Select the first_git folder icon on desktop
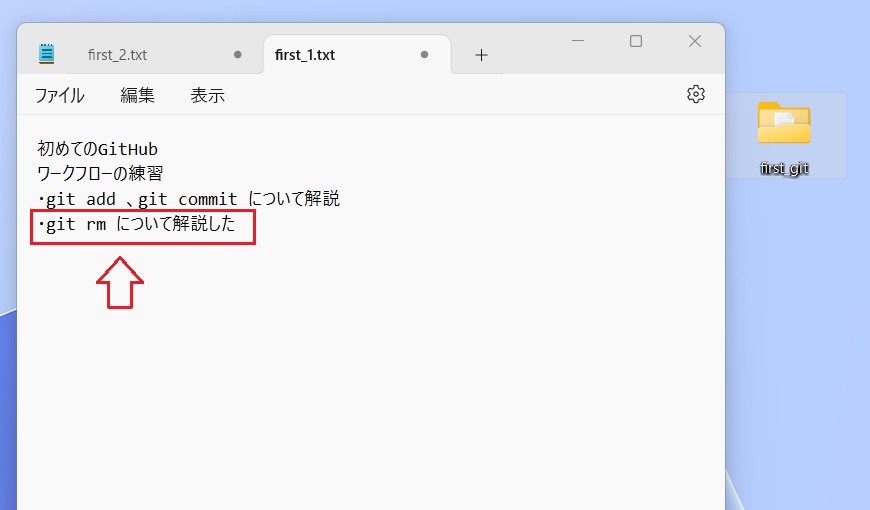The height and width of the screenshot is (510, 870). [x=784, y=124]
